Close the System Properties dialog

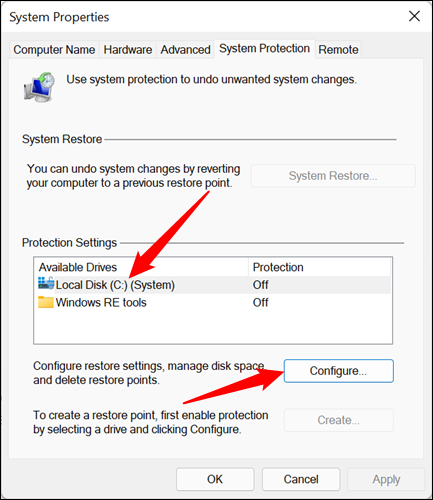coord(414,16)
